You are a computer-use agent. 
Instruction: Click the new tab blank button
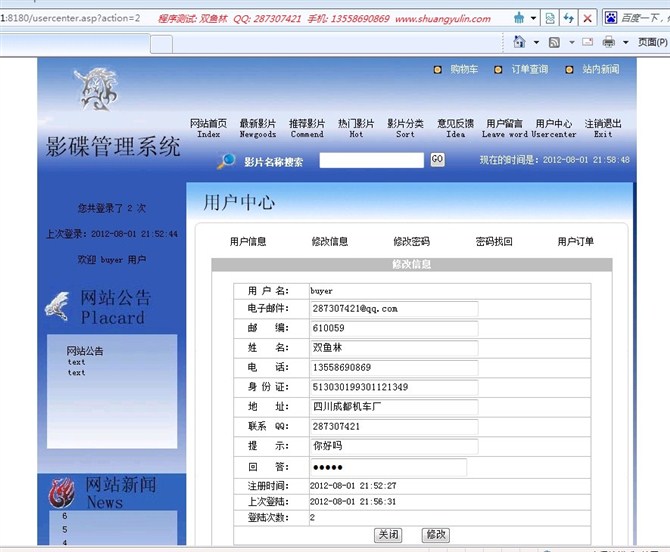(162, 44)
